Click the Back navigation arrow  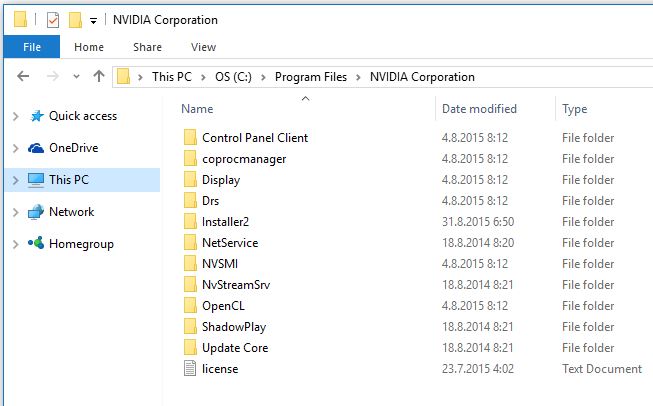(23, 76)
